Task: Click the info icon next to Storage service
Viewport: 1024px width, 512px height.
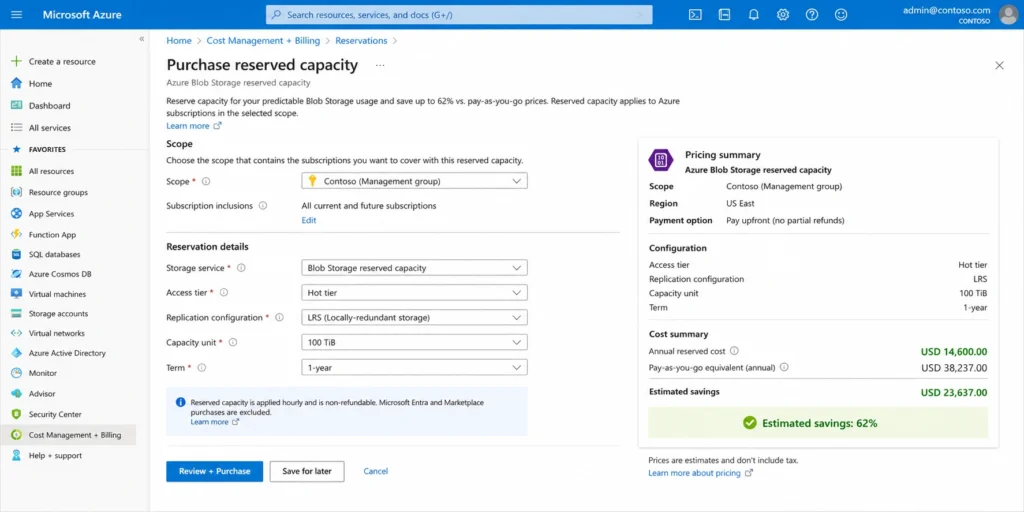Action: (241, 268)
